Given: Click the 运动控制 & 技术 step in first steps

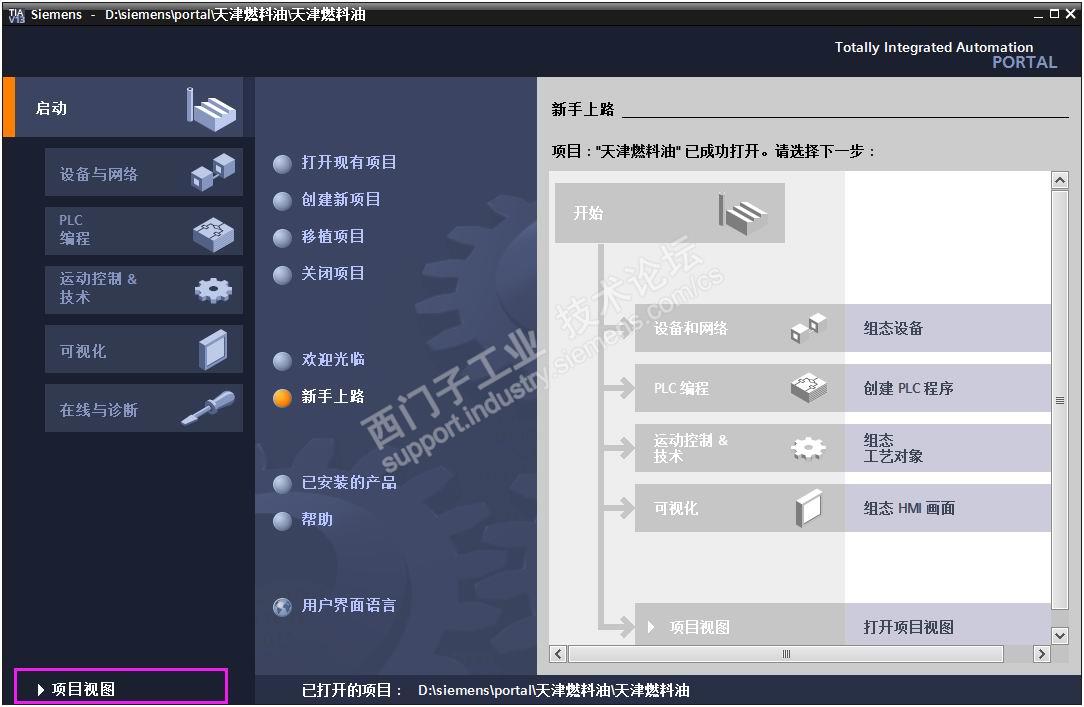Looking at the screenshot, I should (x=739, y=448).
